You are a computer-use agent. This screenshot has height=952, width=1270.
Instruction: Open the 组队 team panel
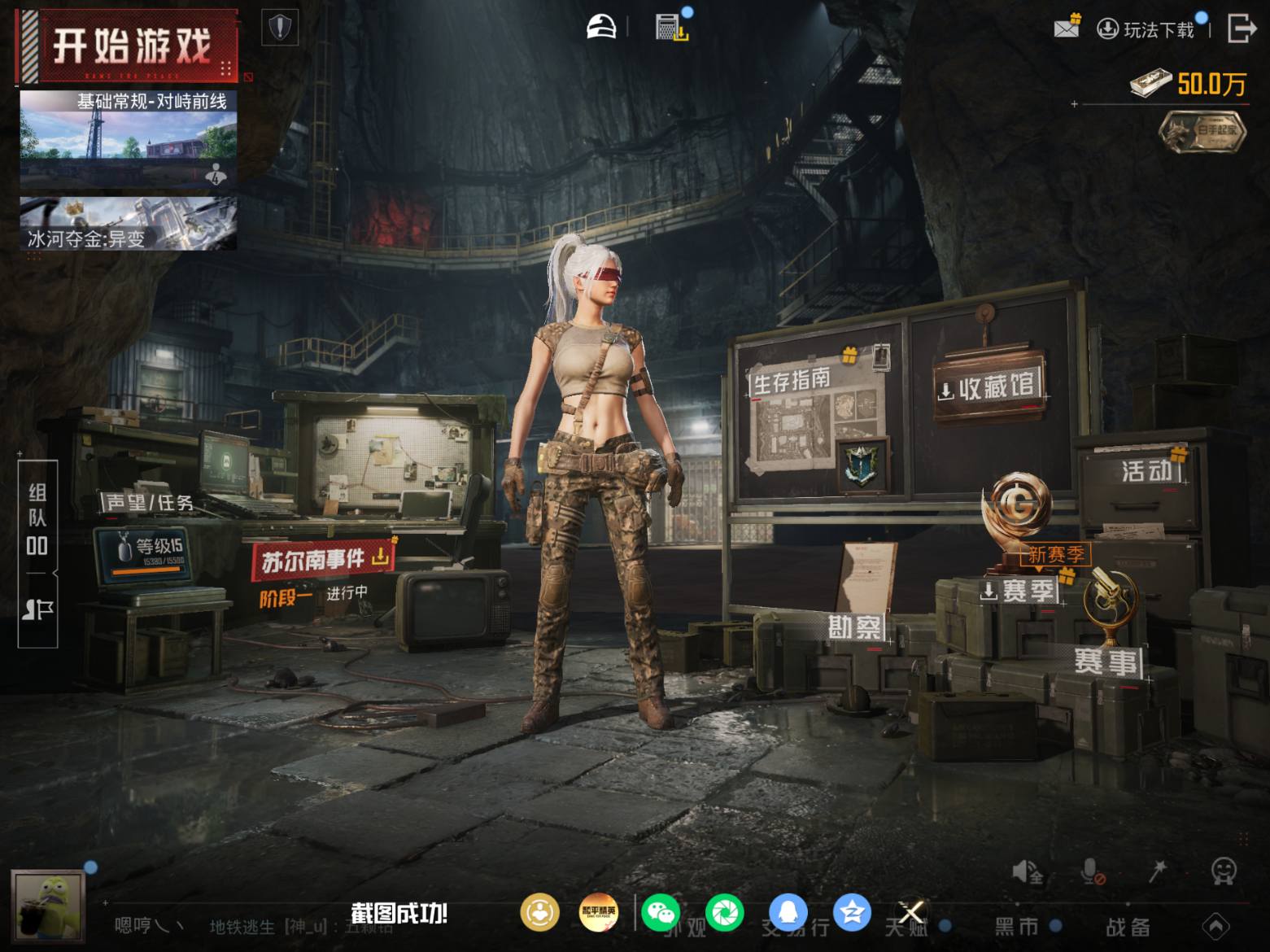[x=37, y=517]
